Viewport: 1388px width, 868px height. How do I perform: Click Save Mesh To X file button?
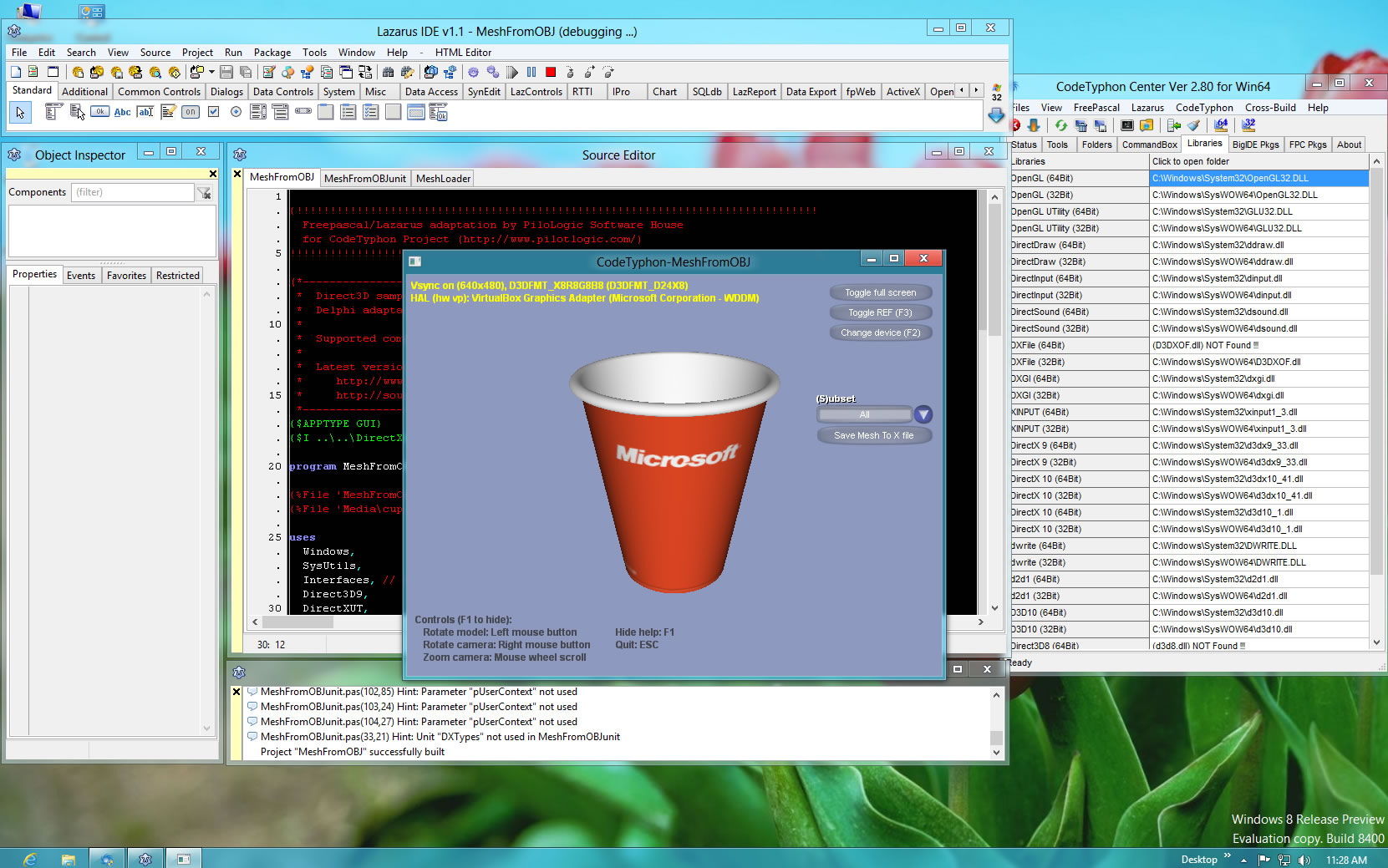(x=873, y=435)
